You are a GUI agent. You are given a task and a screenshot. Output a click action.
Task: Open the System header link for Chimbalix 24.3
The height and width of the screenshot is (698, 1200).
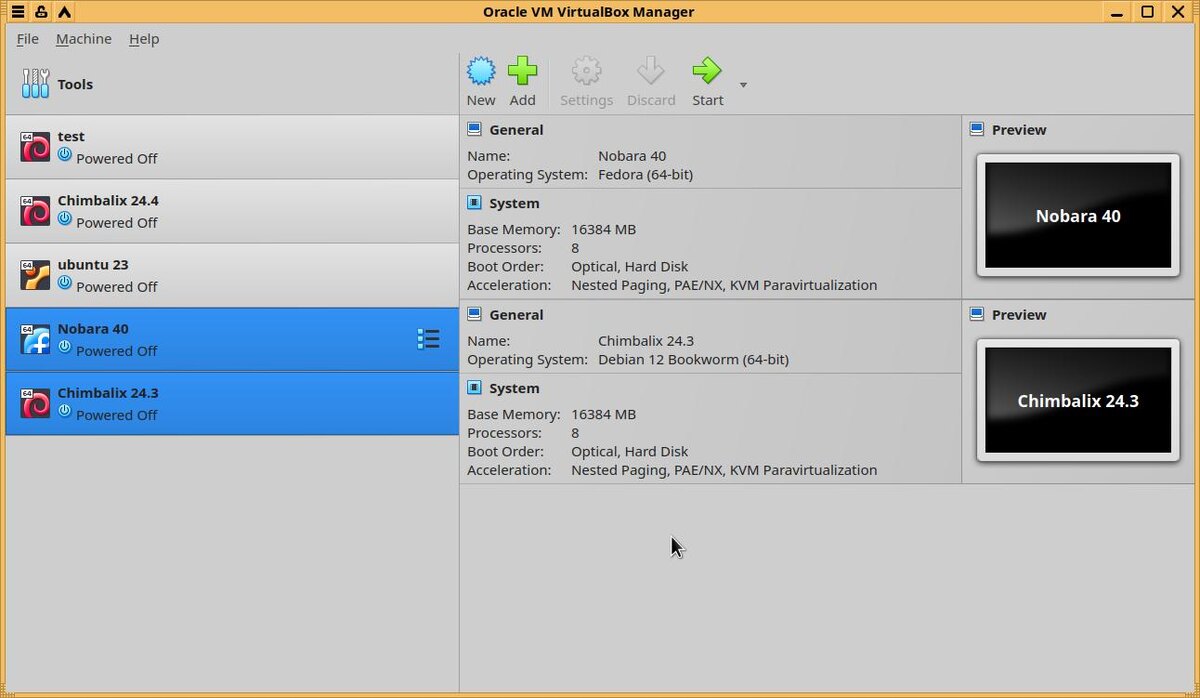click(x=514, y=388)
